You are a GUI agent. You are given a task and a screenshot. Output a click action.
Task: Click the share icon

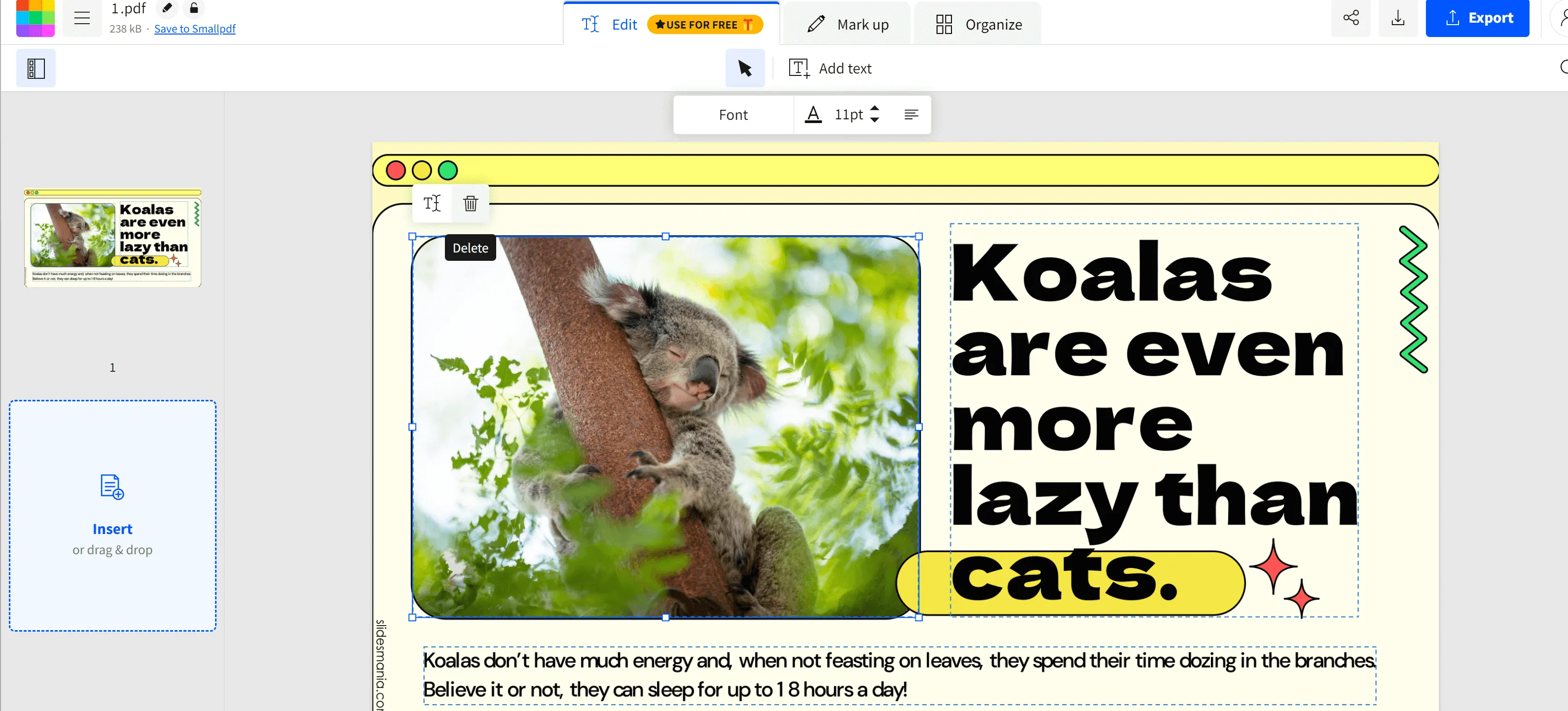[x=1351, y=18]
